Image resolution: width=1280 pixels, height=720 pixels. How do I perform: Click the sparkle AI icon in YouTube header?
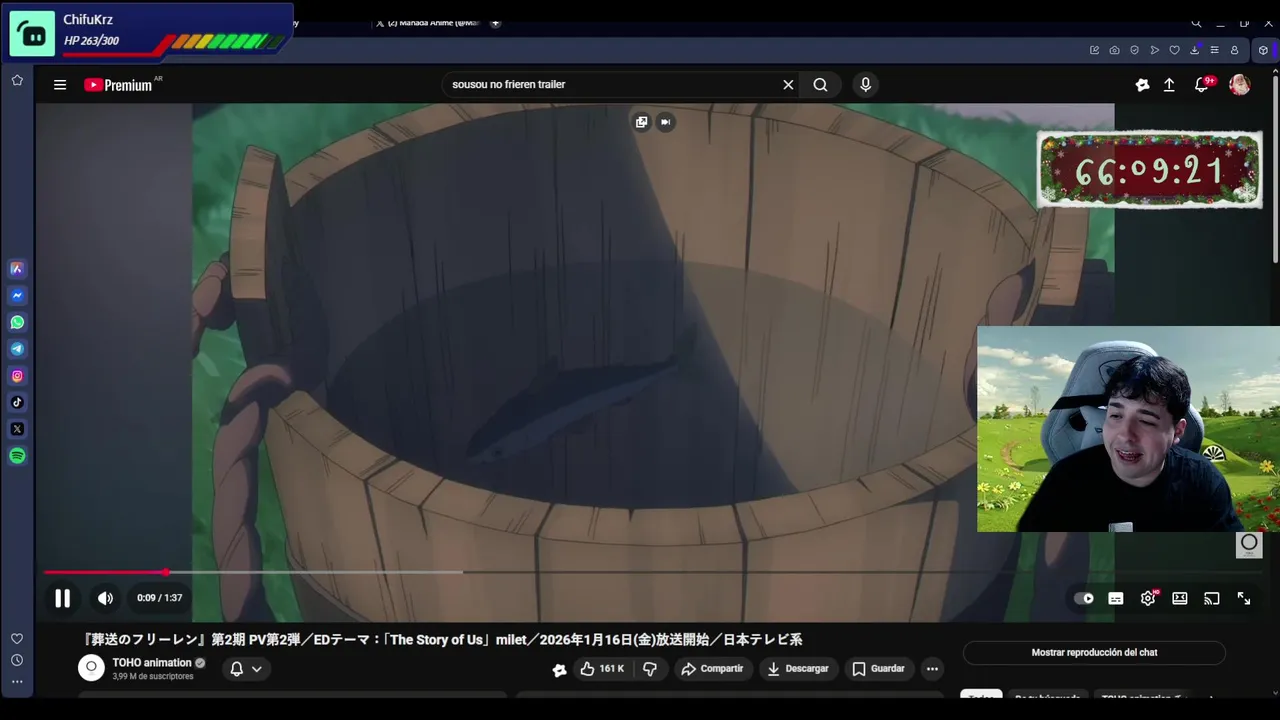click(1142, 85)
